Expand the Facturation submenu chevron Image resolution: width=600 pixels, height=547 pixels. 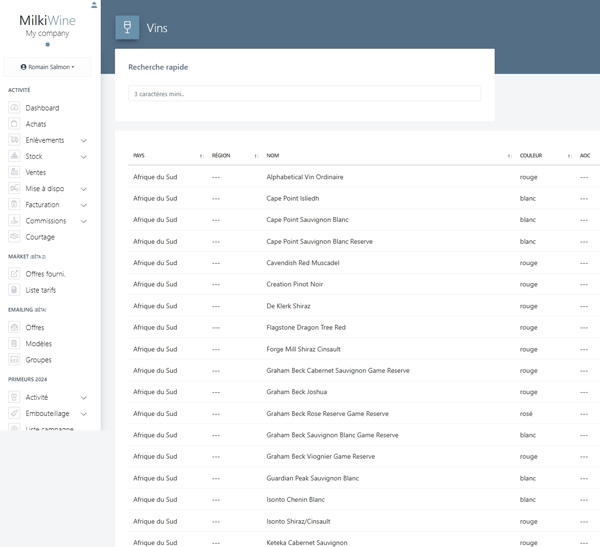click(x=84, y=205)
